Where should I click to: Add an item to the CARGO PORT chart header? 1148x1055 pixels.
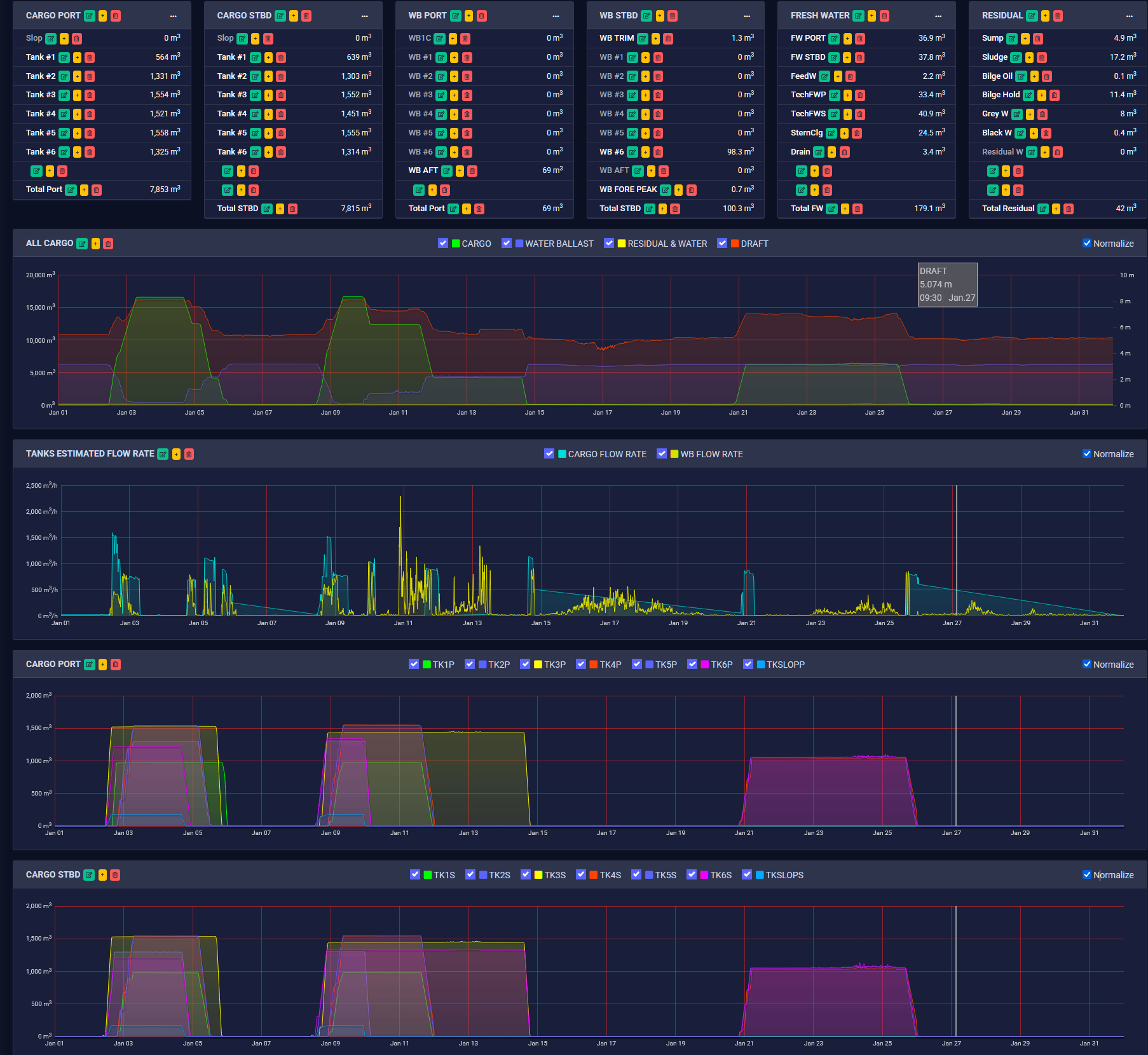(x=102, y=664)
